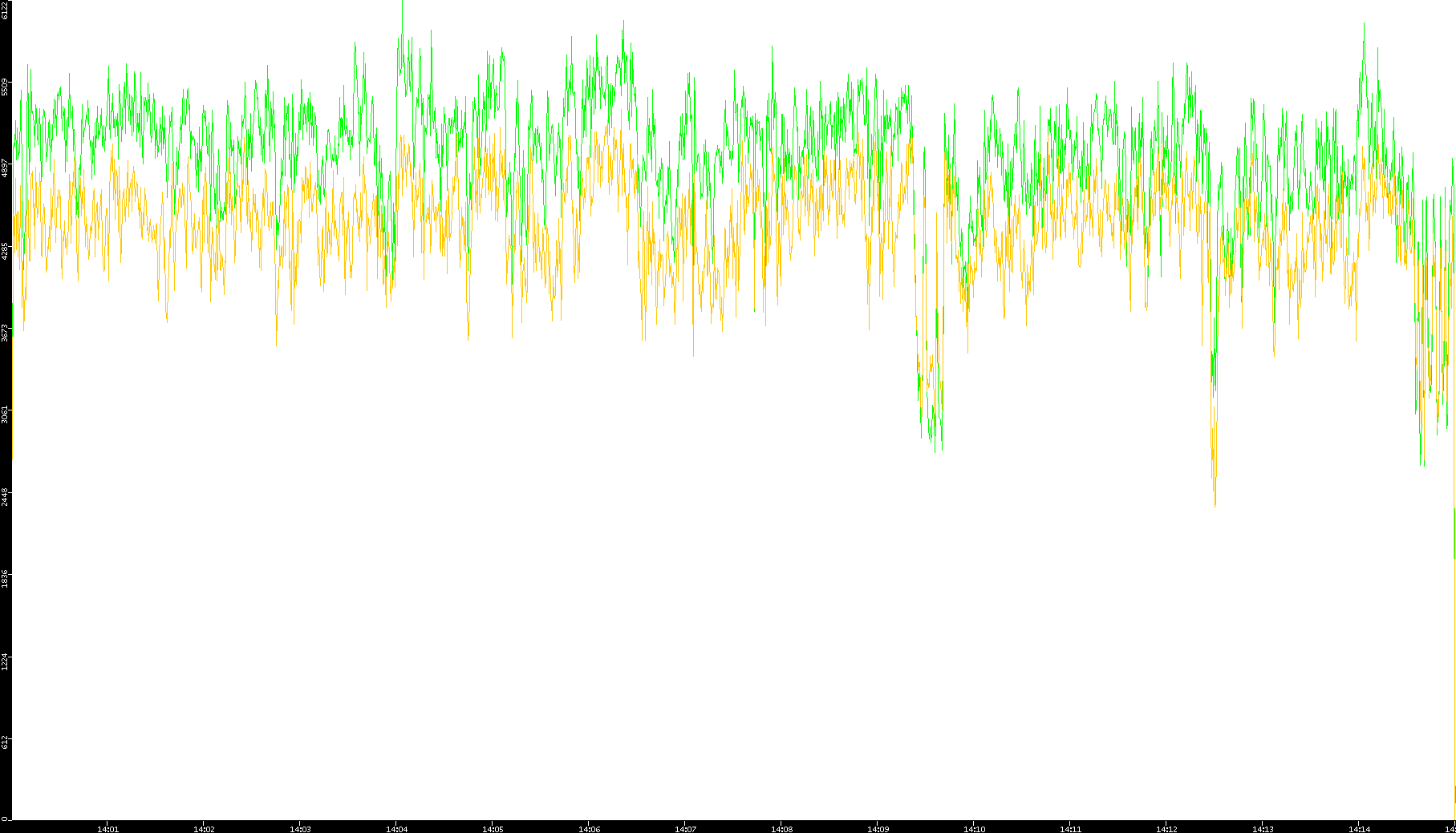The height and width of the screenshot is (833, 1456).
Task: Click the 14:02 time axis label
Action: [x=204, y=829]
